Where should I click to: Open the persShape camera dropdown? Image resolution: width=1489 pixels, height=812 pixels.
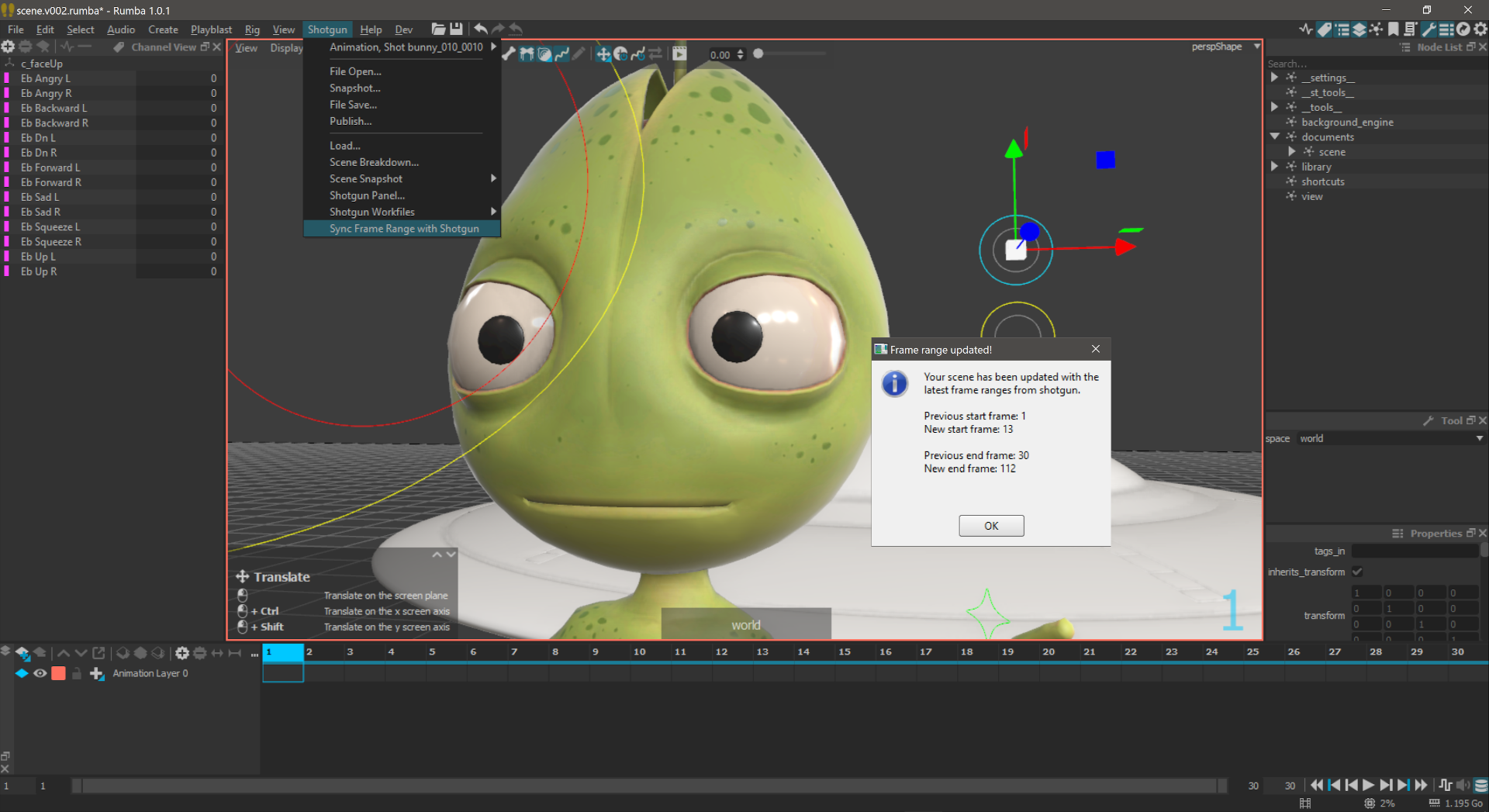pyautogui.click(x=1257, y=47)
